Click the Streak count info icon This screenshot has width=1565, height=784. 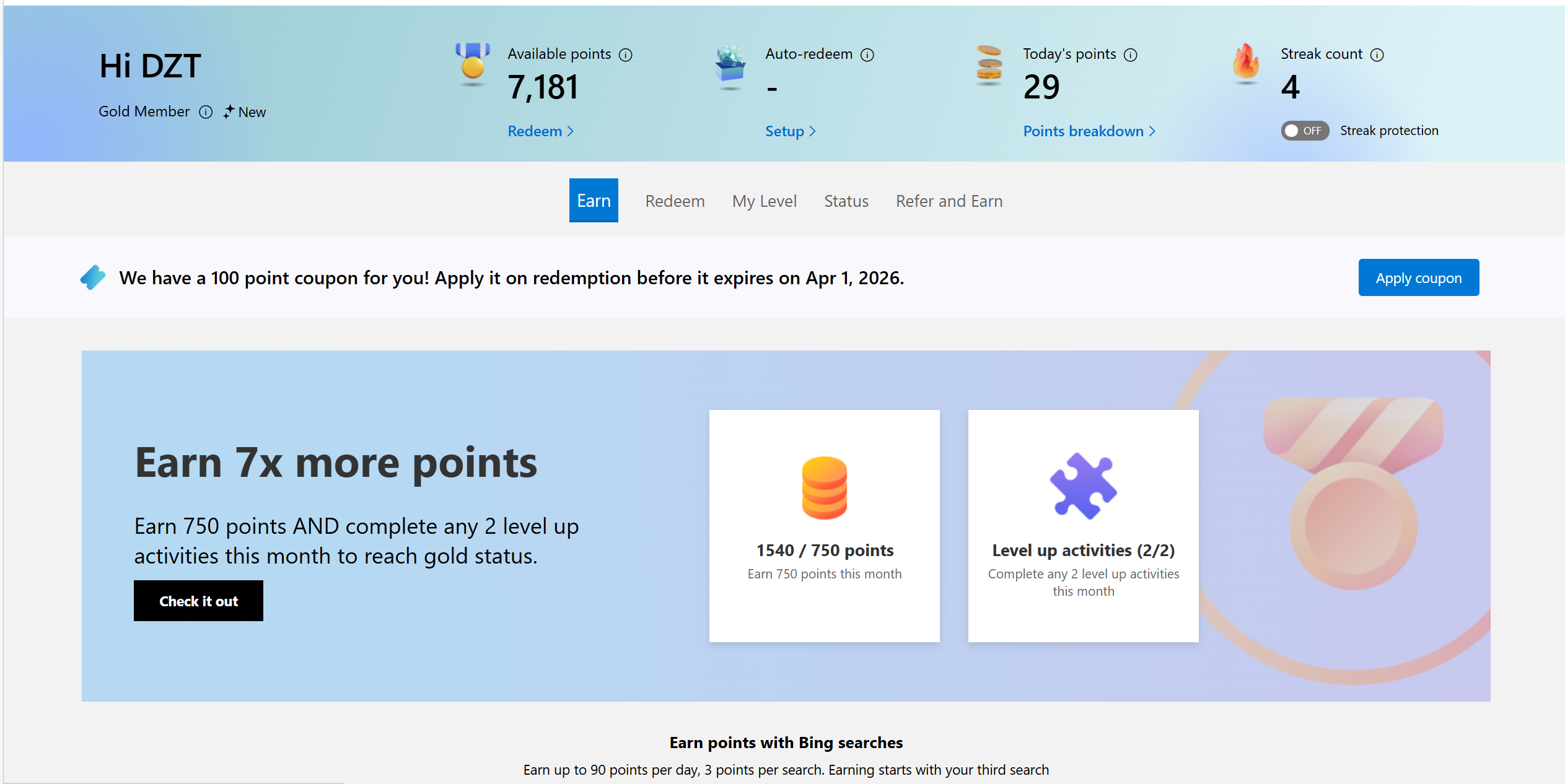[1377, 55]
